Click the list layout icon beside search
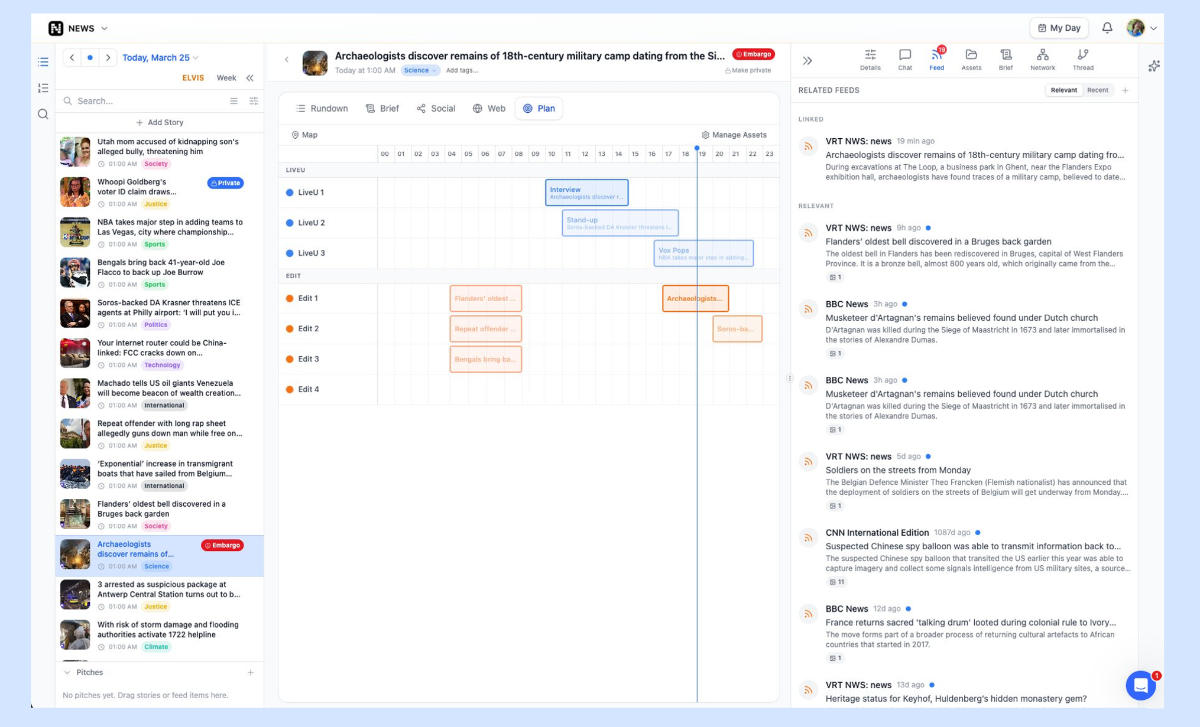This screenshot has width=1200, height=727. point(234,101)
